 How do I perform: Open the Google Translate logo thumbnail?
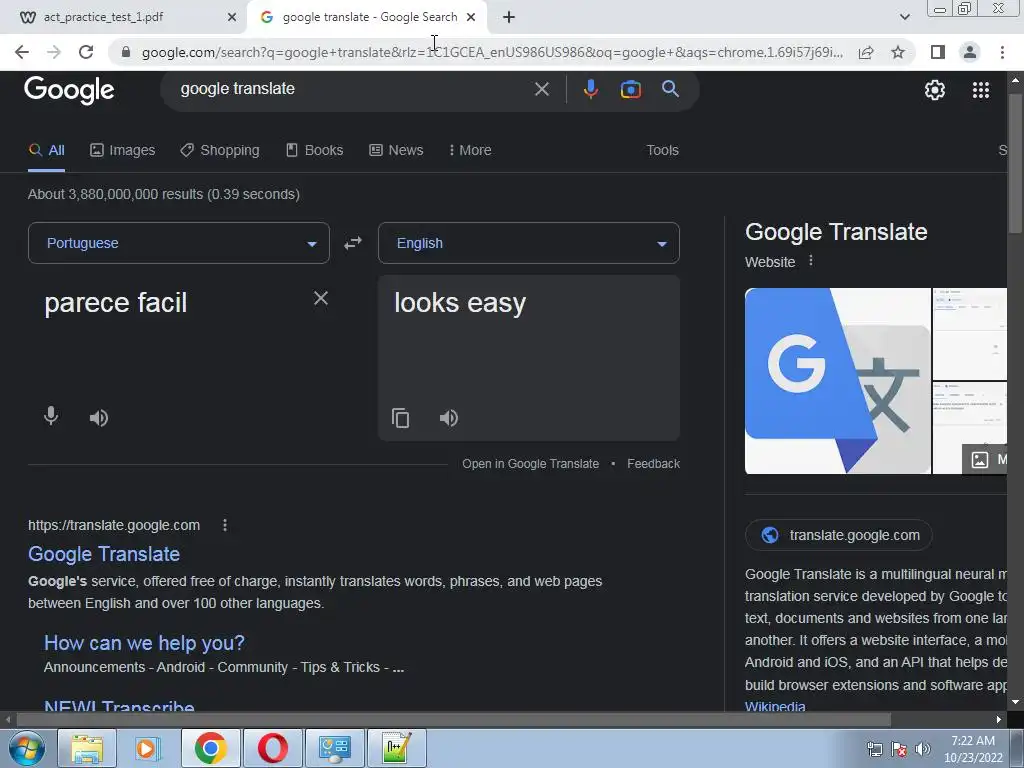[x=838, y=381]
